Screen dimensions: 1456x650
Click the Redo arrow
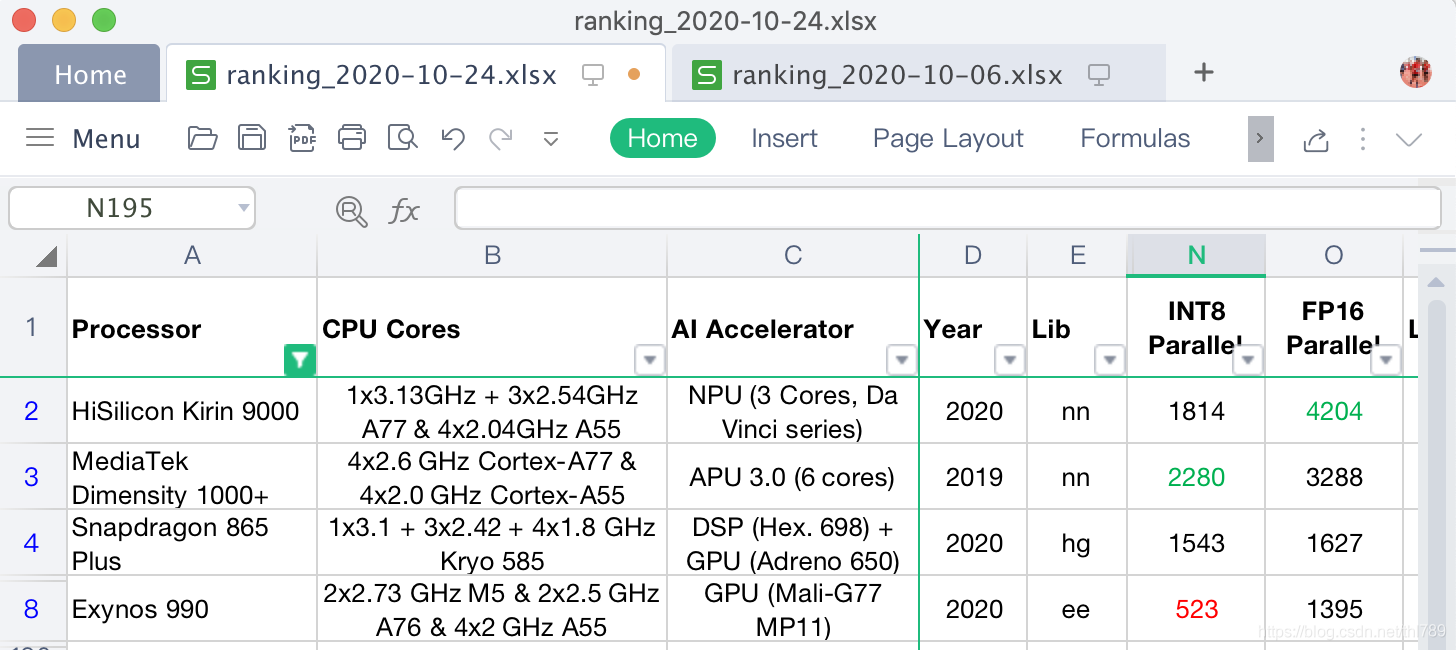[x=501, y=138]
